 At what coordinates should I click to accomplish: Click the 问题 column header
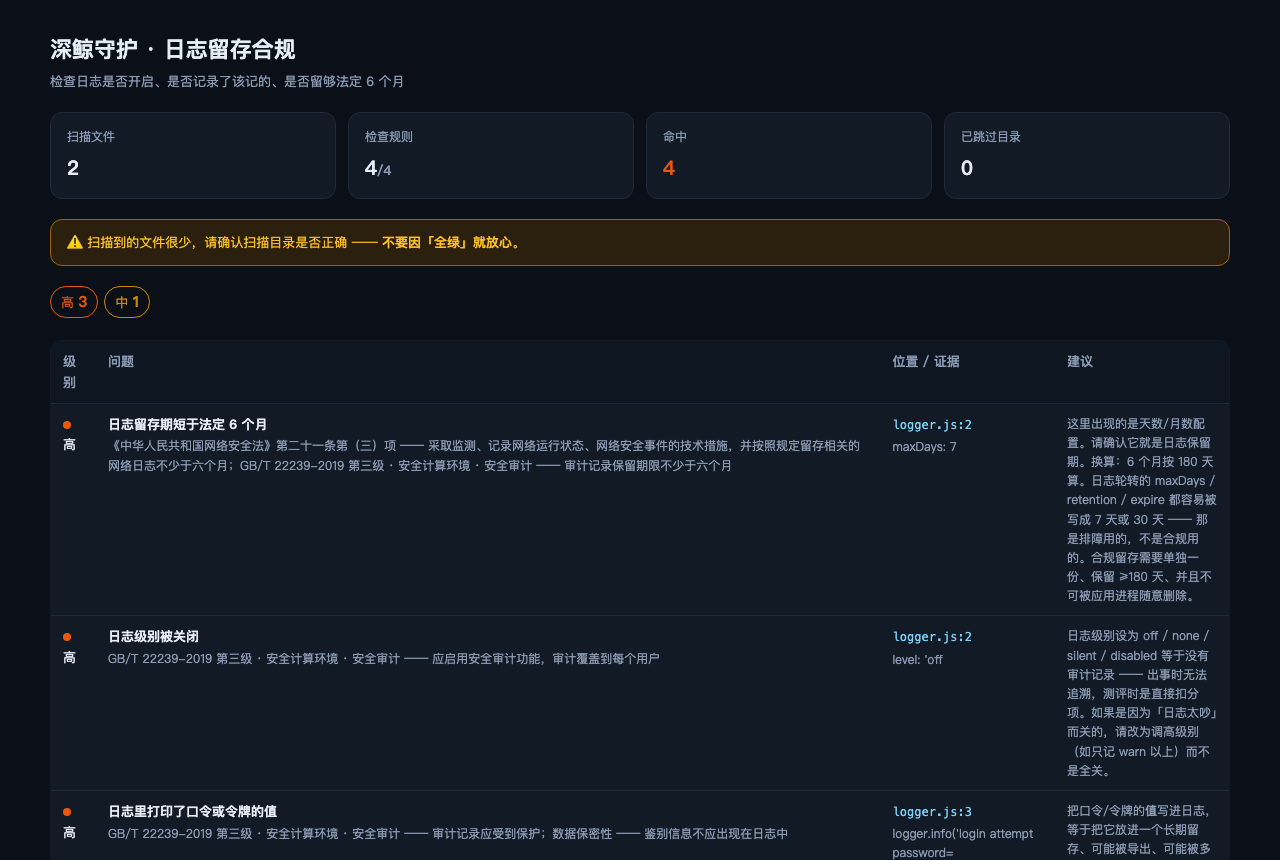tap(121, 362)
